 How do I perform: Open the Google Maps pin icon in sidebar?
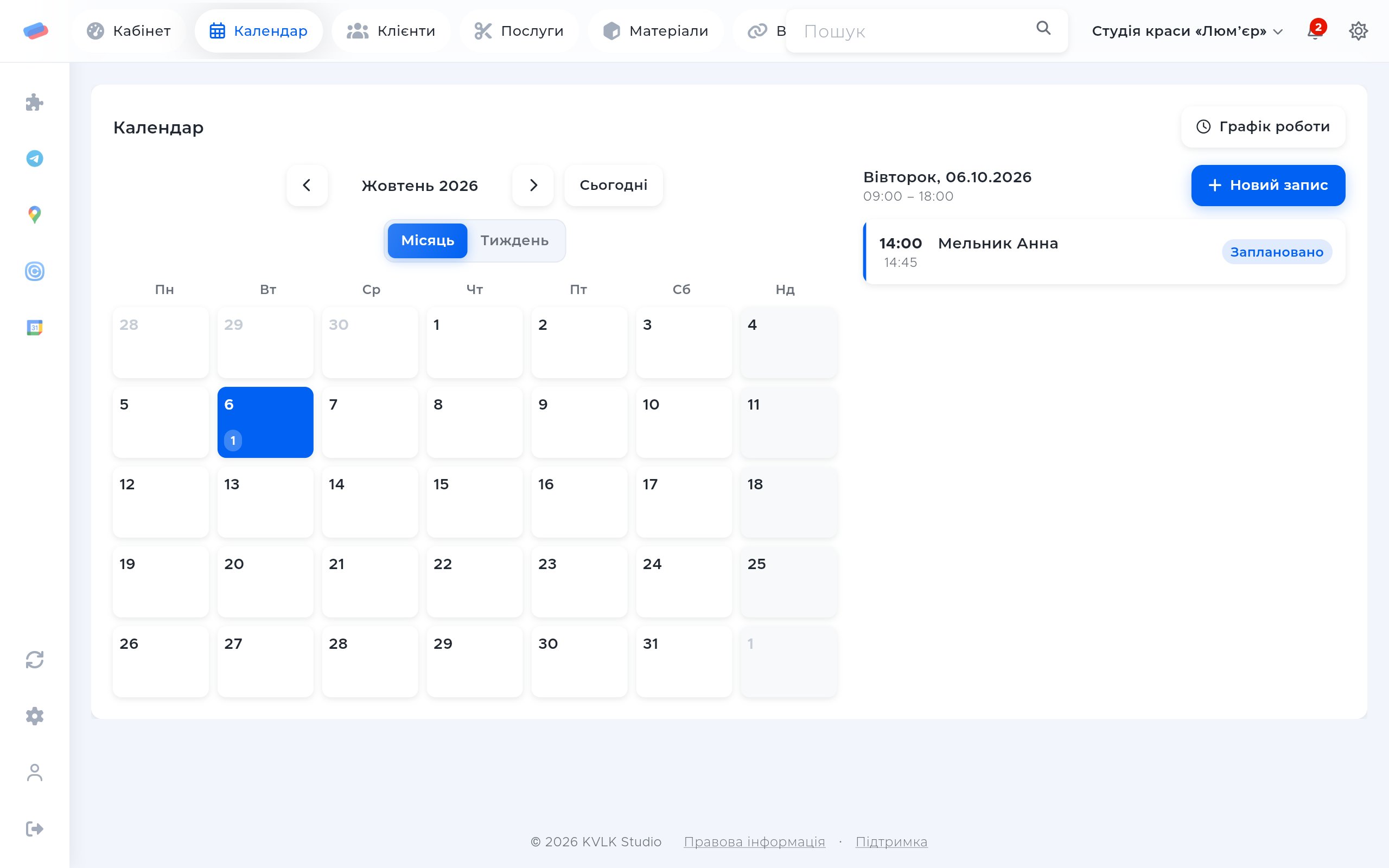point(34,215)
